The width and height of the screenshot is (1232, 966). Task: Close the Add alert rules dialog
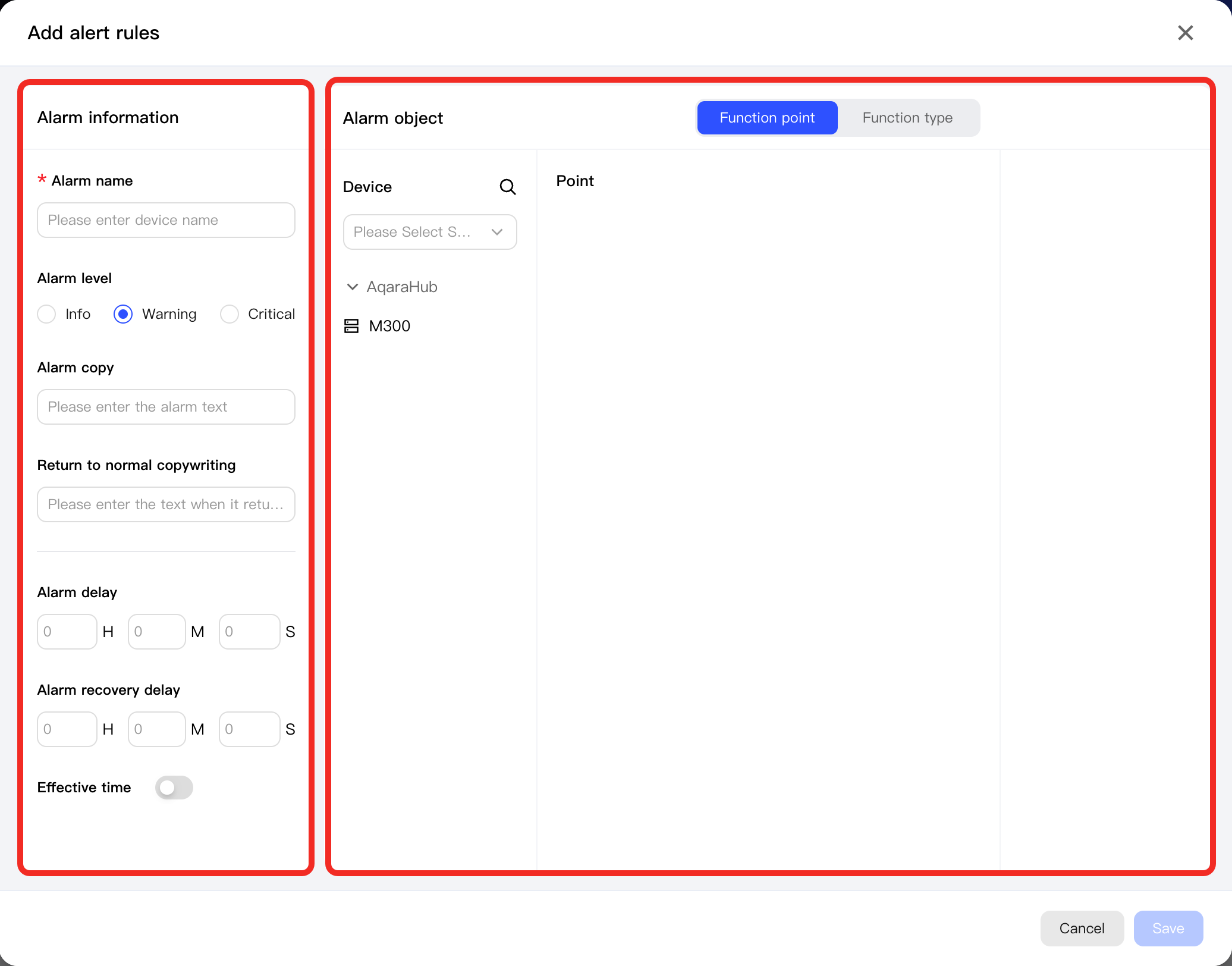click(1185, 33)
